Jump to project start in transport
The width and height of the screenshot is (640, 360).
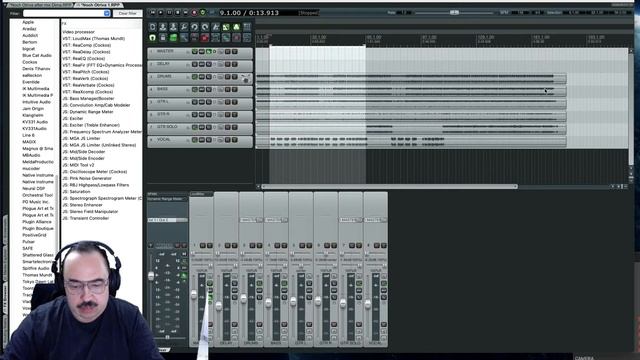(152, 13)
